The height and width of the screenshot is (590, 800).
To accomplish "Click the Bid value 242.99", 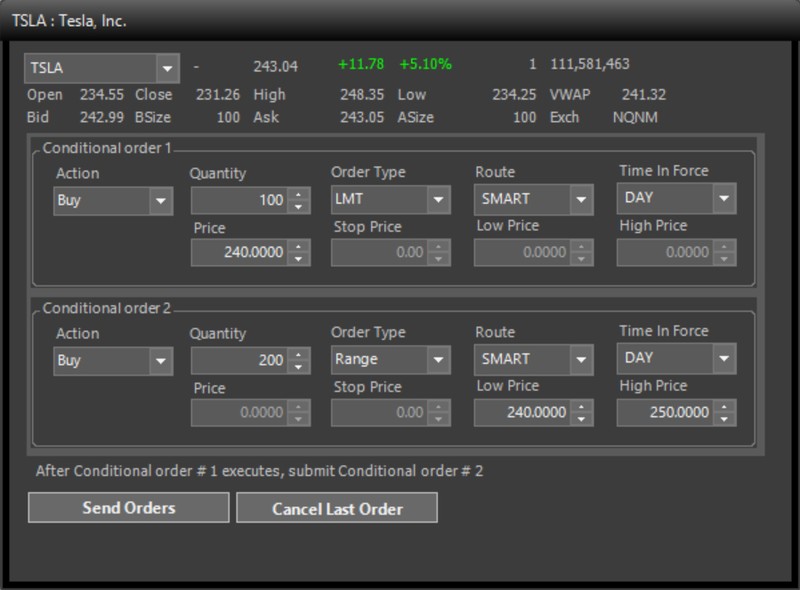I will click(102, 117).
